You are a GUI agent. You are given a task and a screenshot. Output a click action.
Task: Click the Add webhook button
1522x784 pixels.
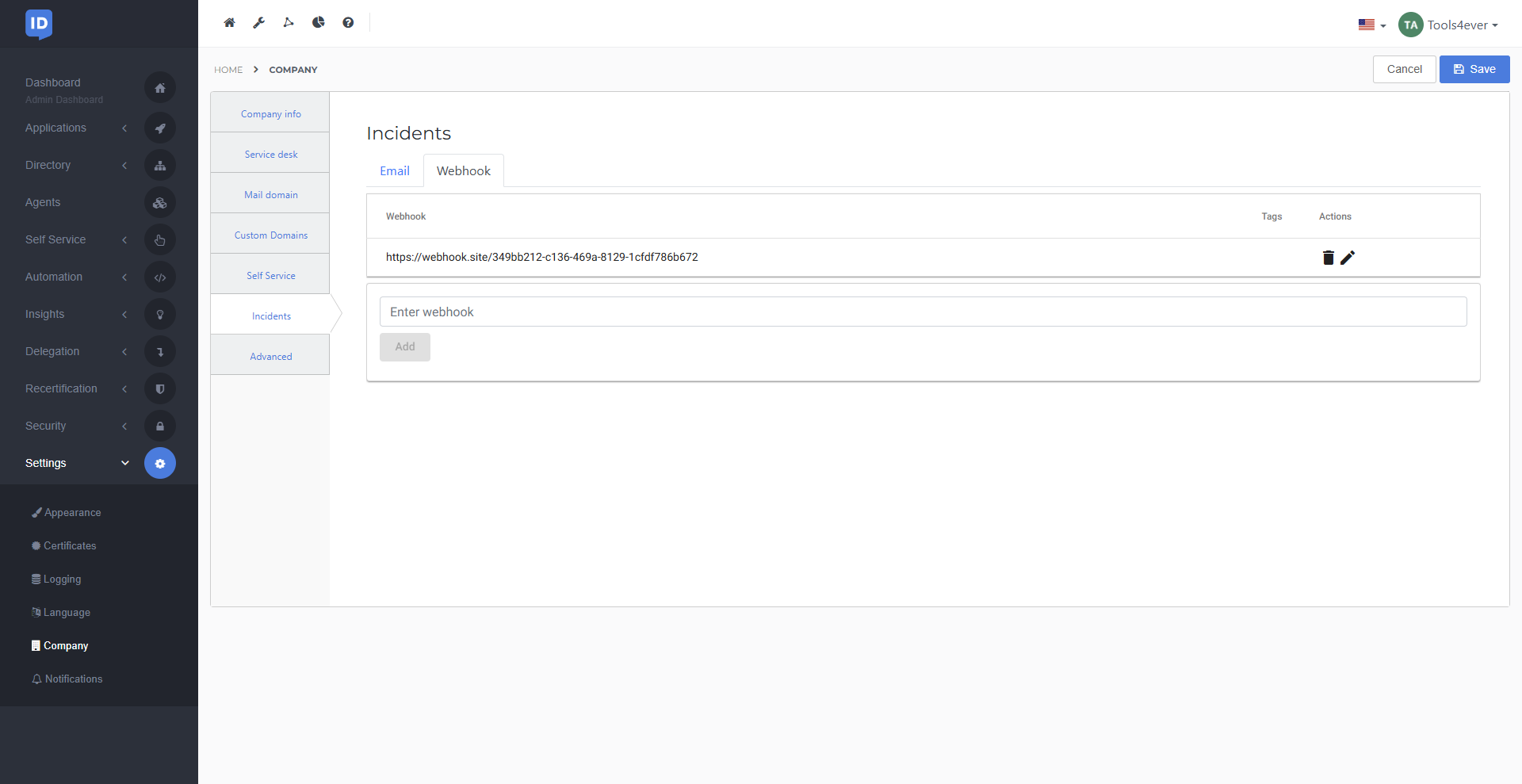pos(405,346)
